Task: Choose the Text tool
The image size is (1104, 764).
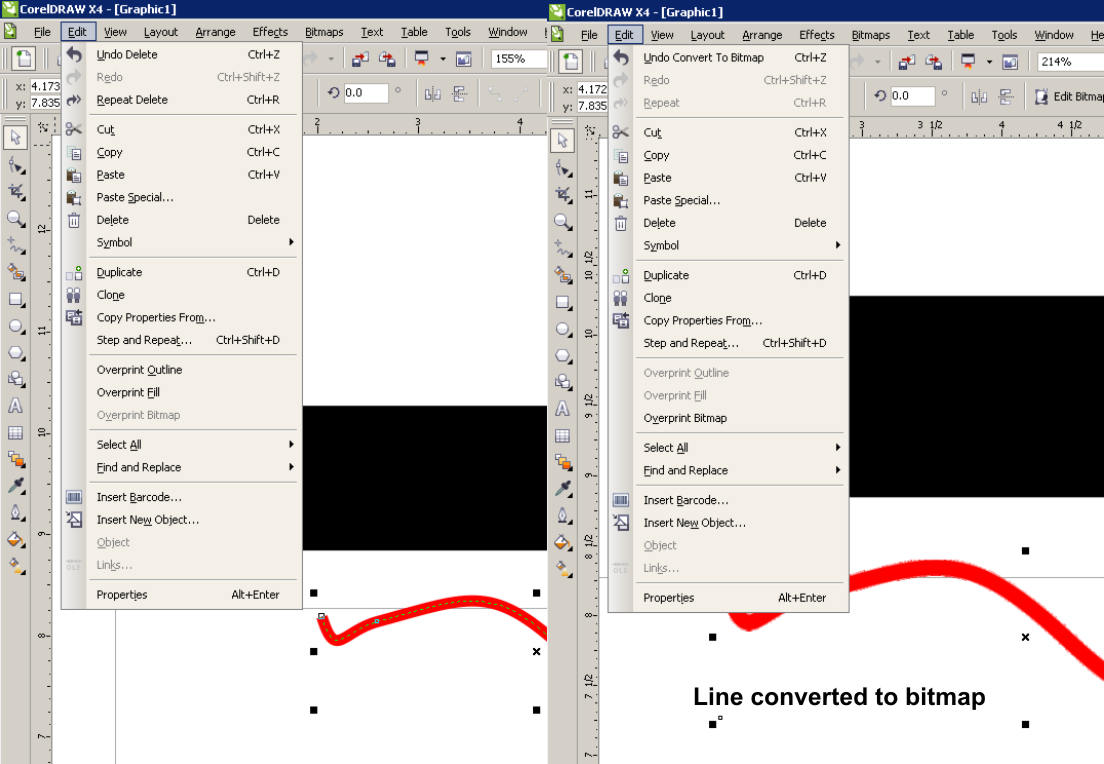Action: click(x=14, y=407)
